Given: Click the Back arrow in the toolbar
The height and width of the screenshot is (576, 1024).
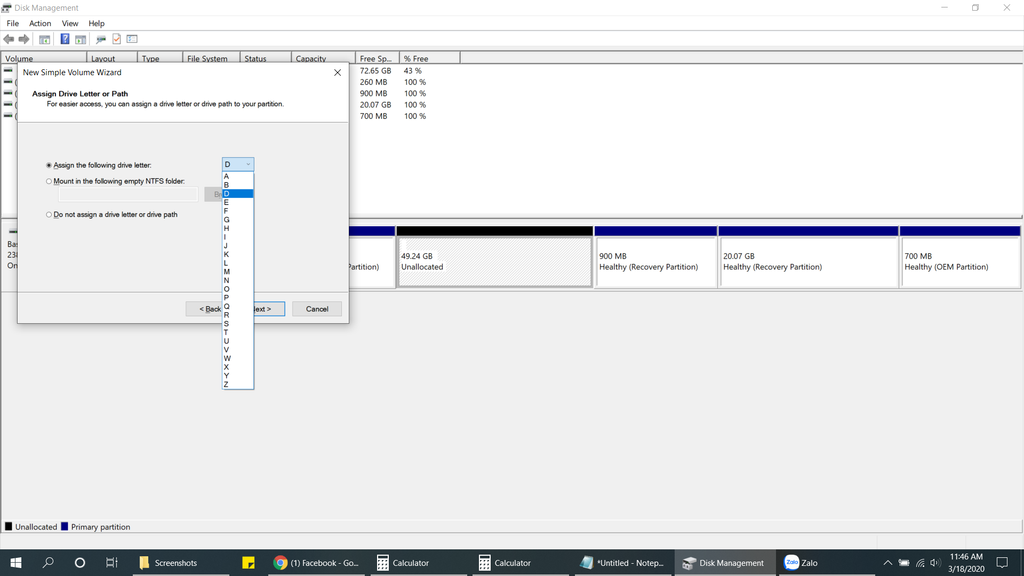Looking at the screenshot, I should [8, 39].
